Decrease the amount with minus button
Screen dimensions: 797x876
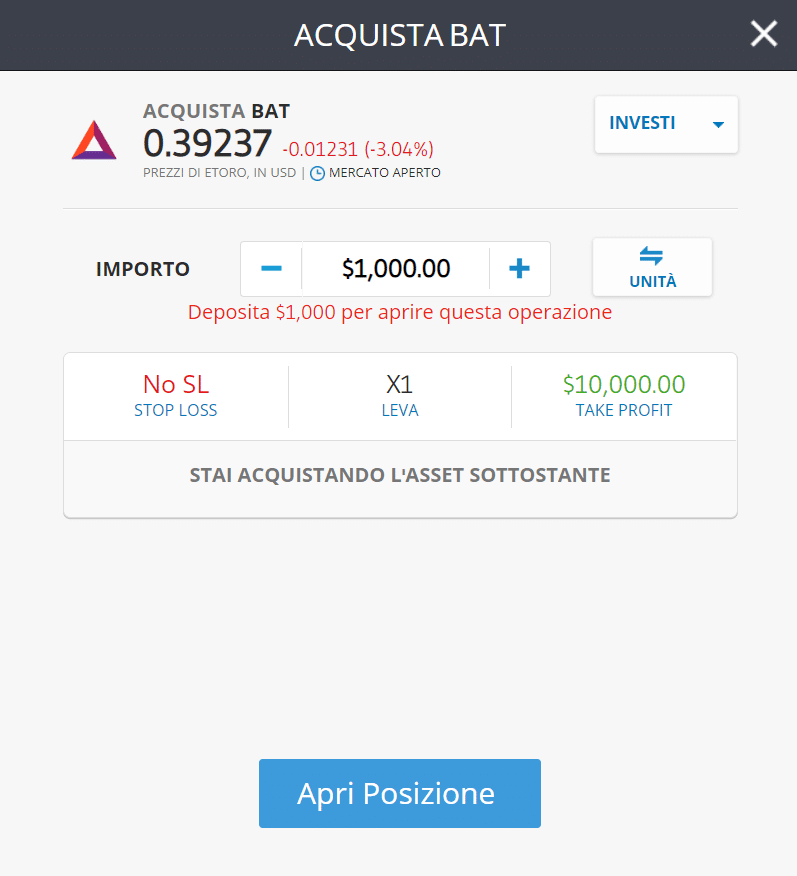coord(271,269)
